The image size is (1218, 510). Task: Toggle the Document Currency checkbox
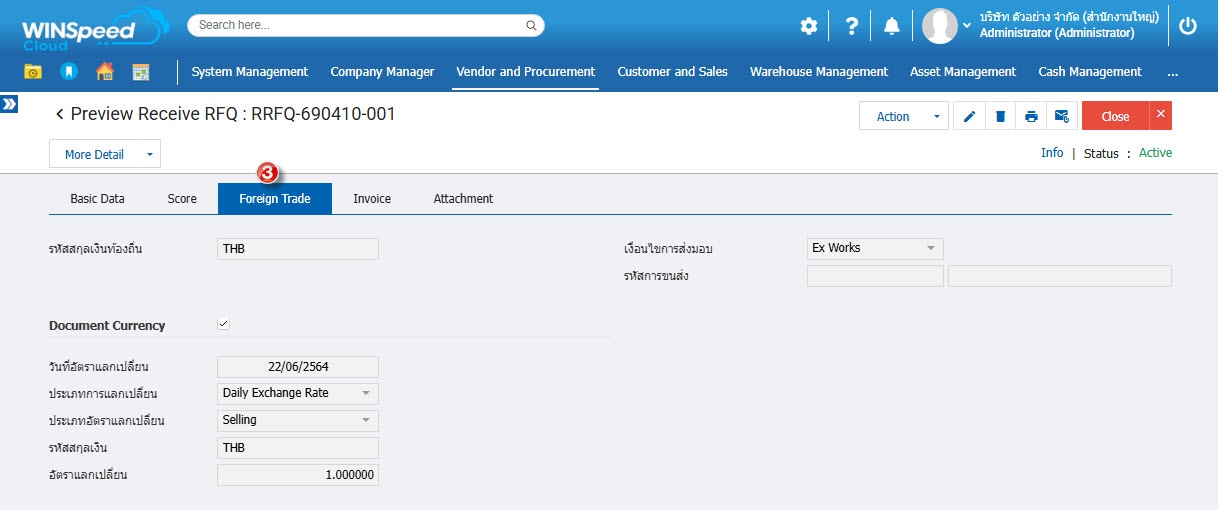(223, 324)
